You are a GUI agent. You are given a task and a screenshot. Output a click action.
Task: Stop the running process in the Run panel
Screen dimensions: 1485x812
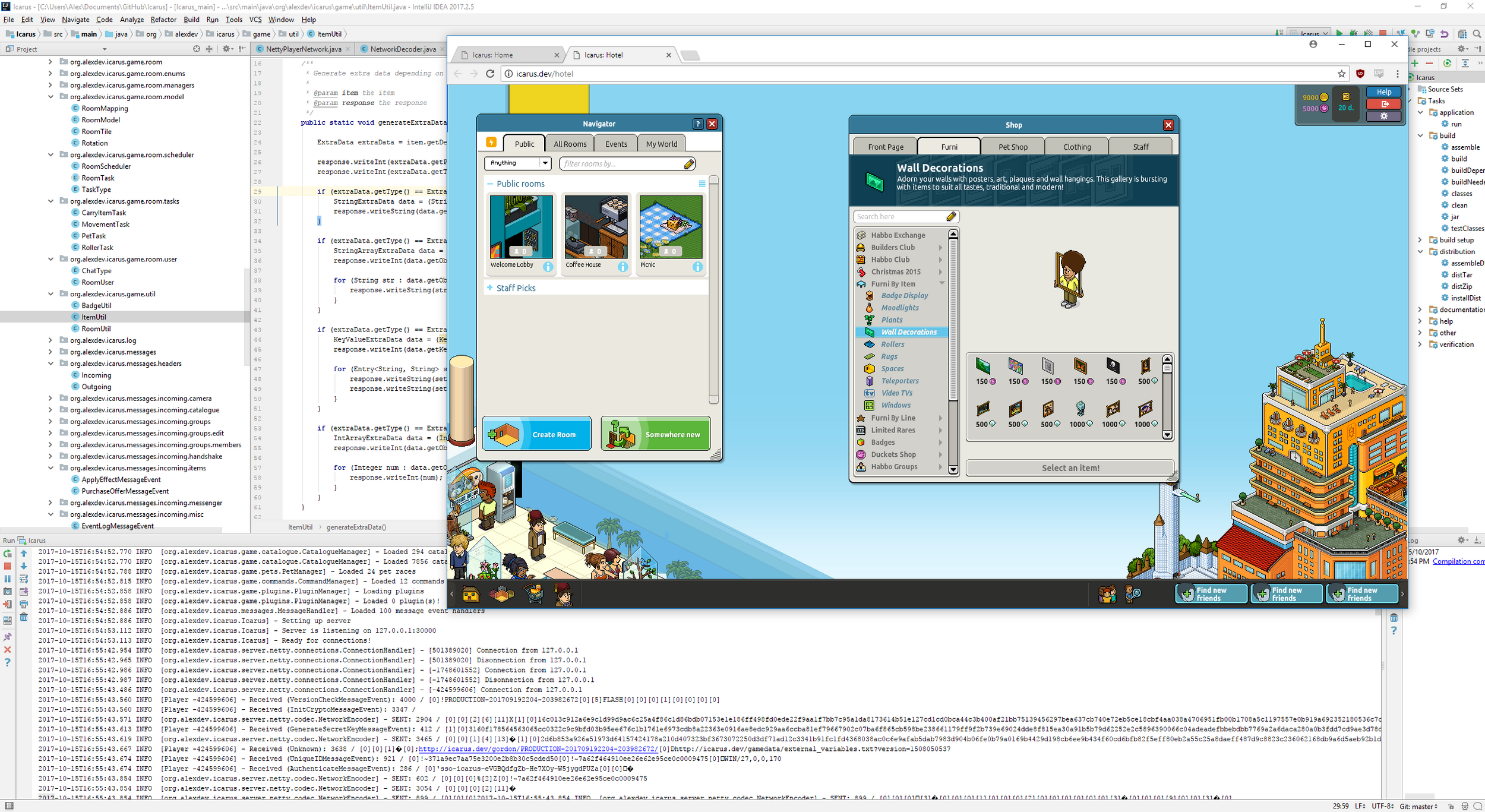coord(8,566)
